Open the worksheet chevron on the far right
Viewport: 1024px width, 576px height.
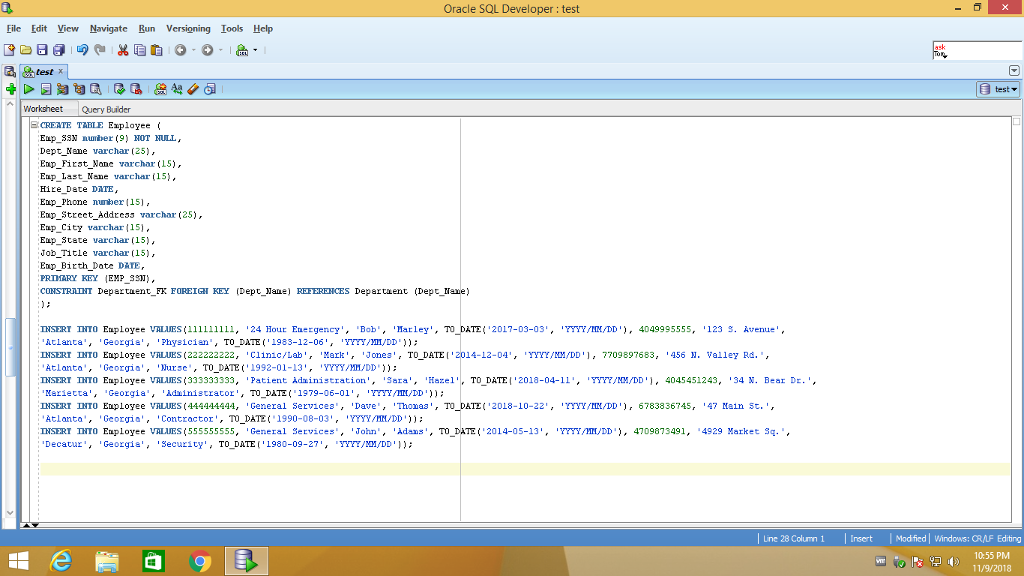tap(1013, 69)
